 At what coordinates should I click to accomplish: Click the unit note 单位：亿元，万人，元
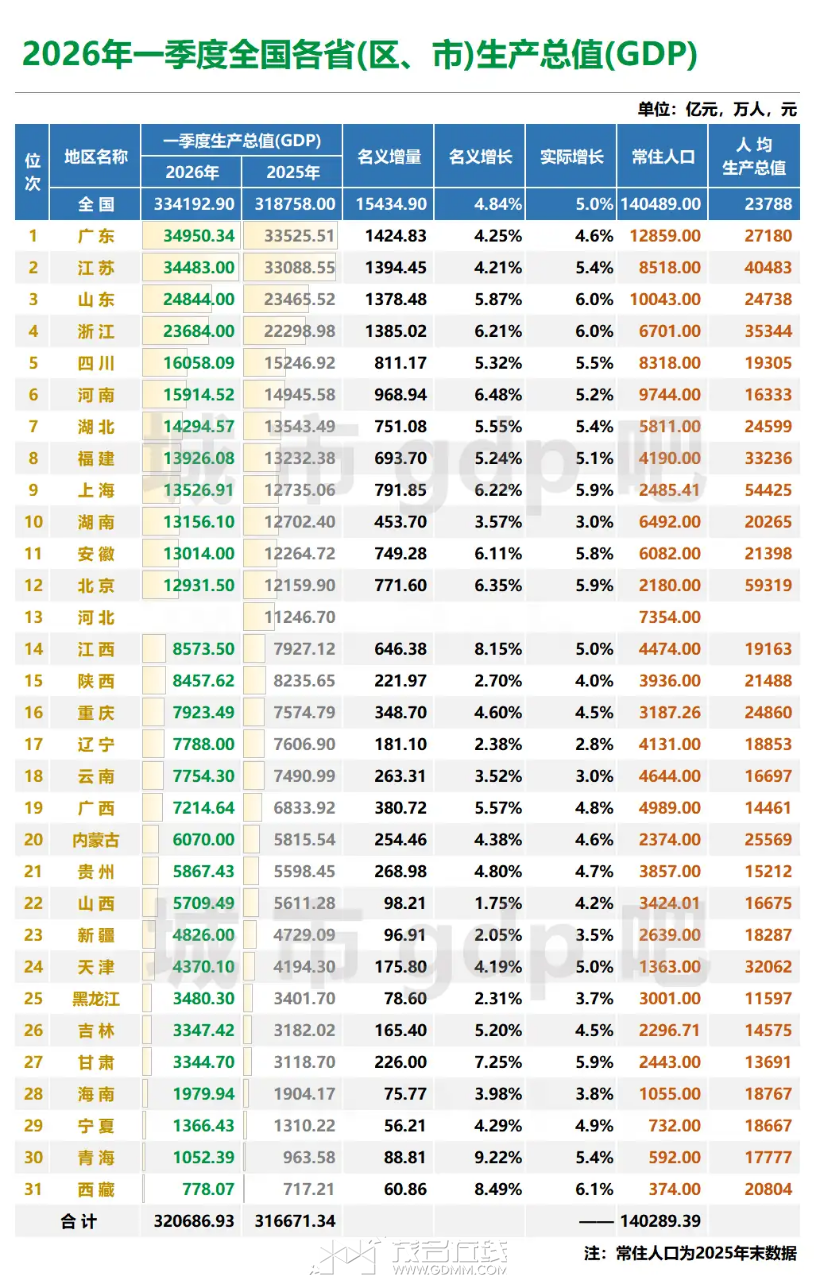pyautogui.click(x=716, y=109)
